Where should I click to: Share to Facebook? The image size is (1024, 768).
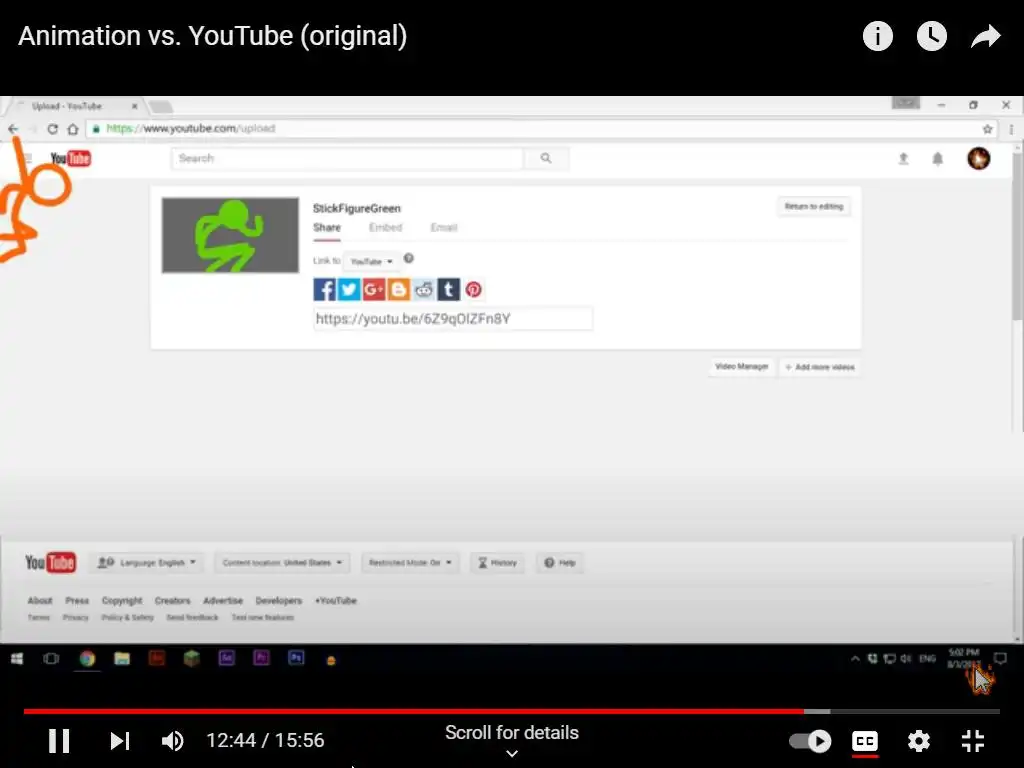(324, 289)
